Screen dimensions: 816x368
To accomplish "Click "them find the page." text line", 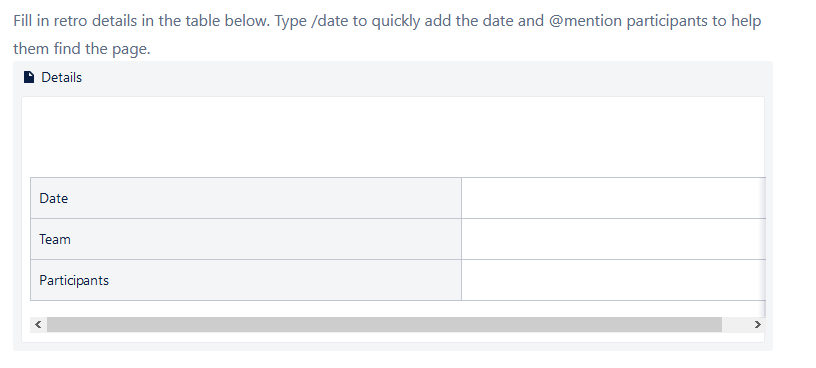I will [x=82, y=49].
